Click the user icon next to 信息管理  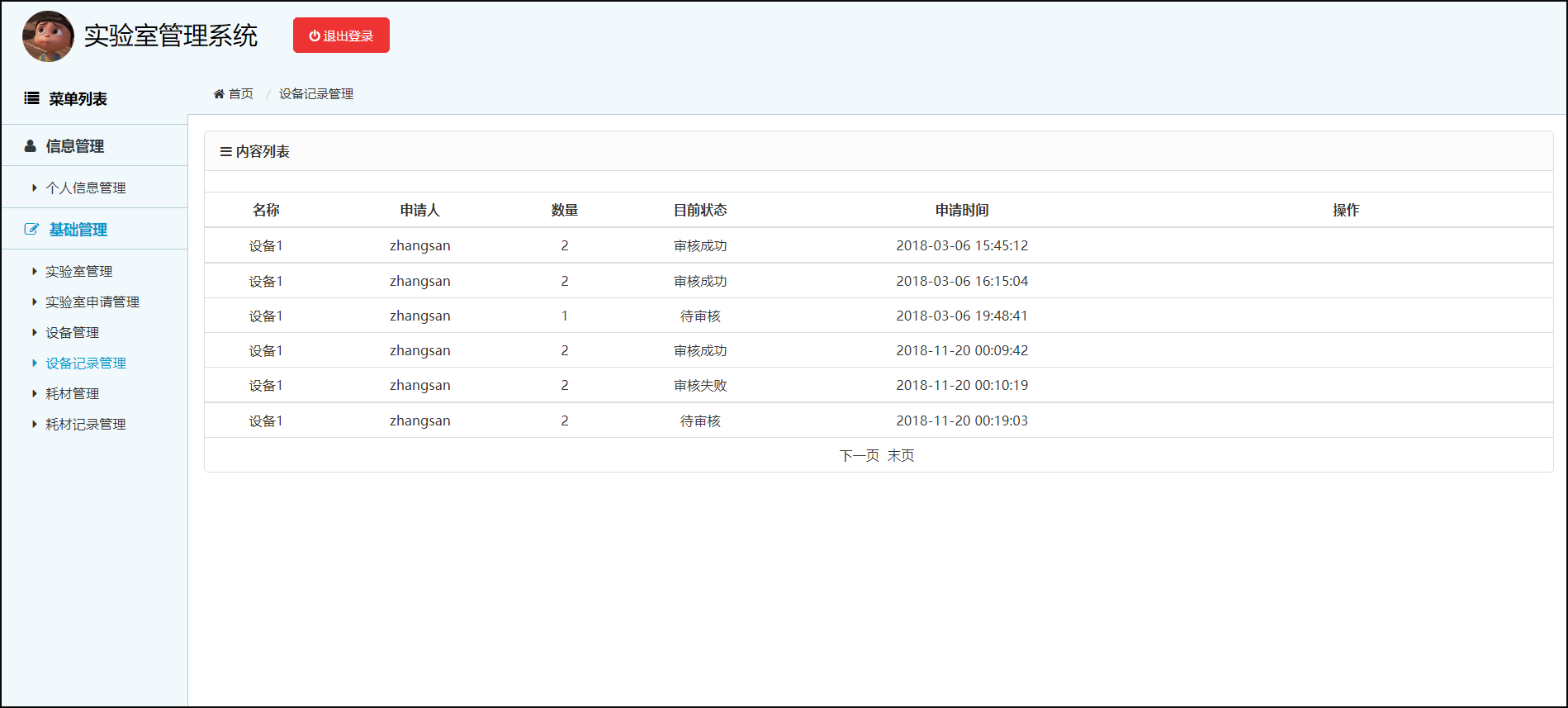(x=31, y=146)
